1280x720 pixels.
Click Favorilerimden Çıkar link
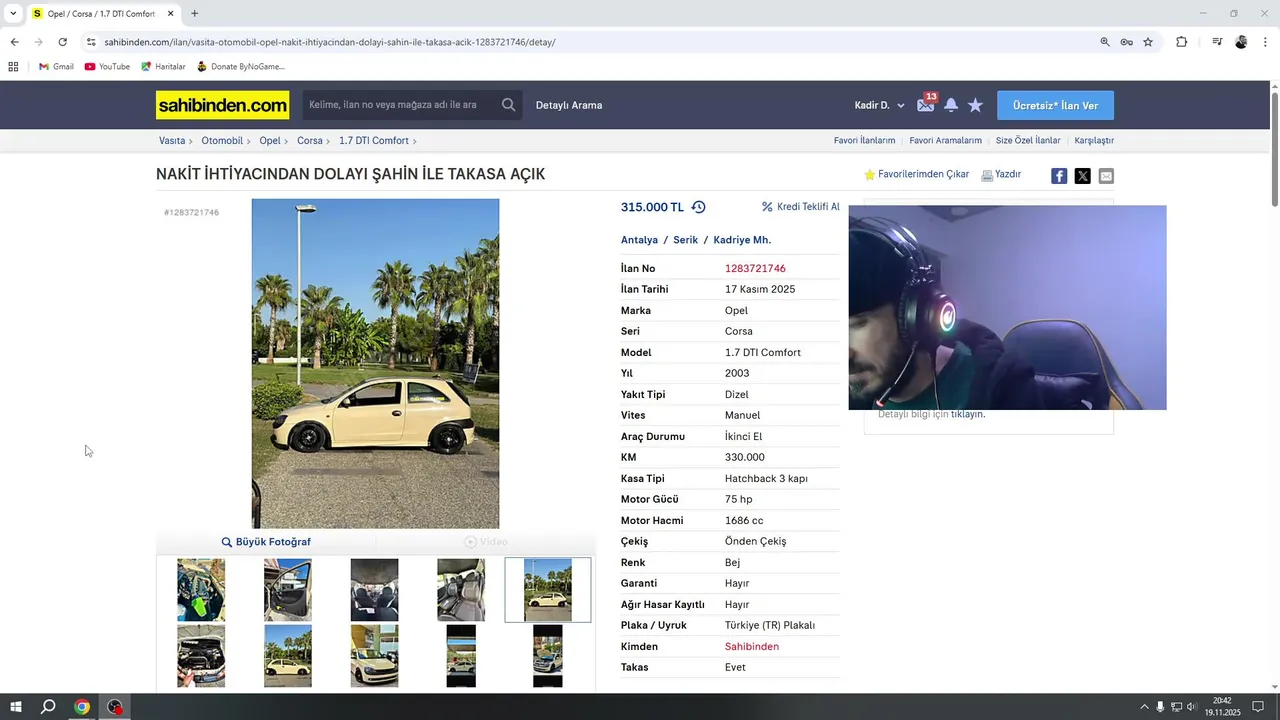(x=916, y=174)
